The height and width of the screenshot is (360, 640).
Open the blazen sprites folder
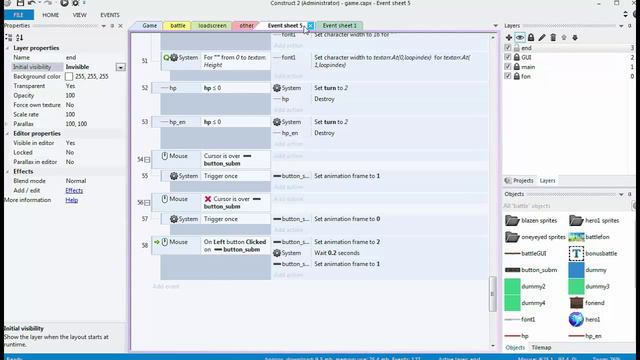(531, 220)
